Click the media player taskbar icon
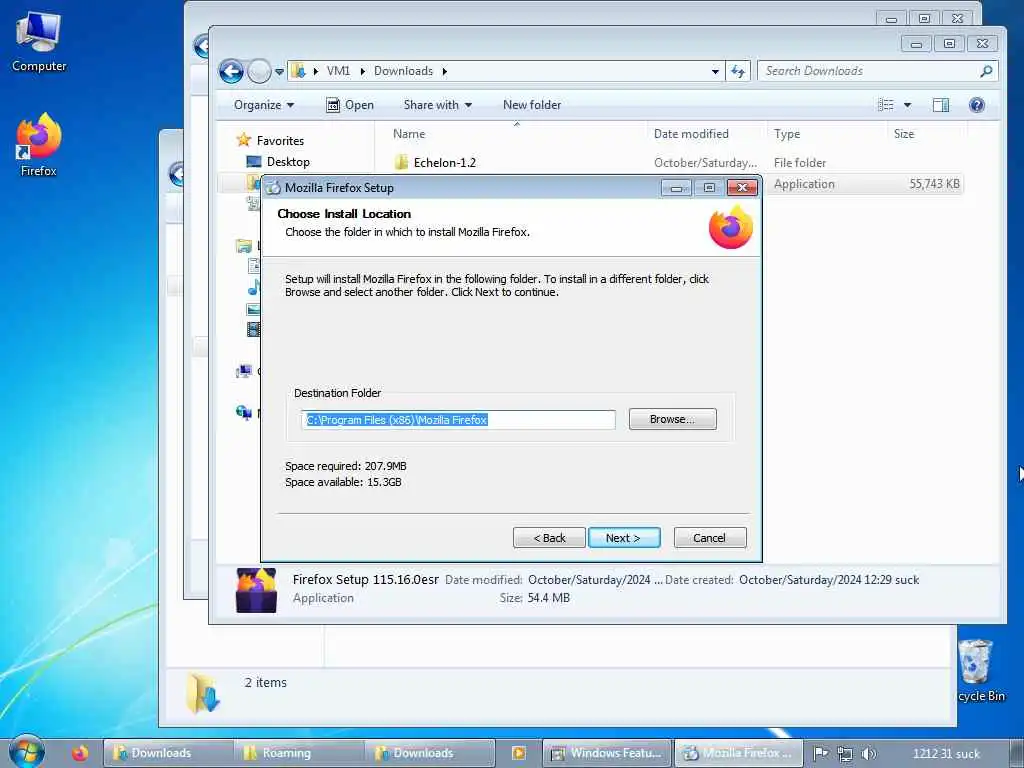1024x768 pixels. pyautogui.click(x=519, y=753)
